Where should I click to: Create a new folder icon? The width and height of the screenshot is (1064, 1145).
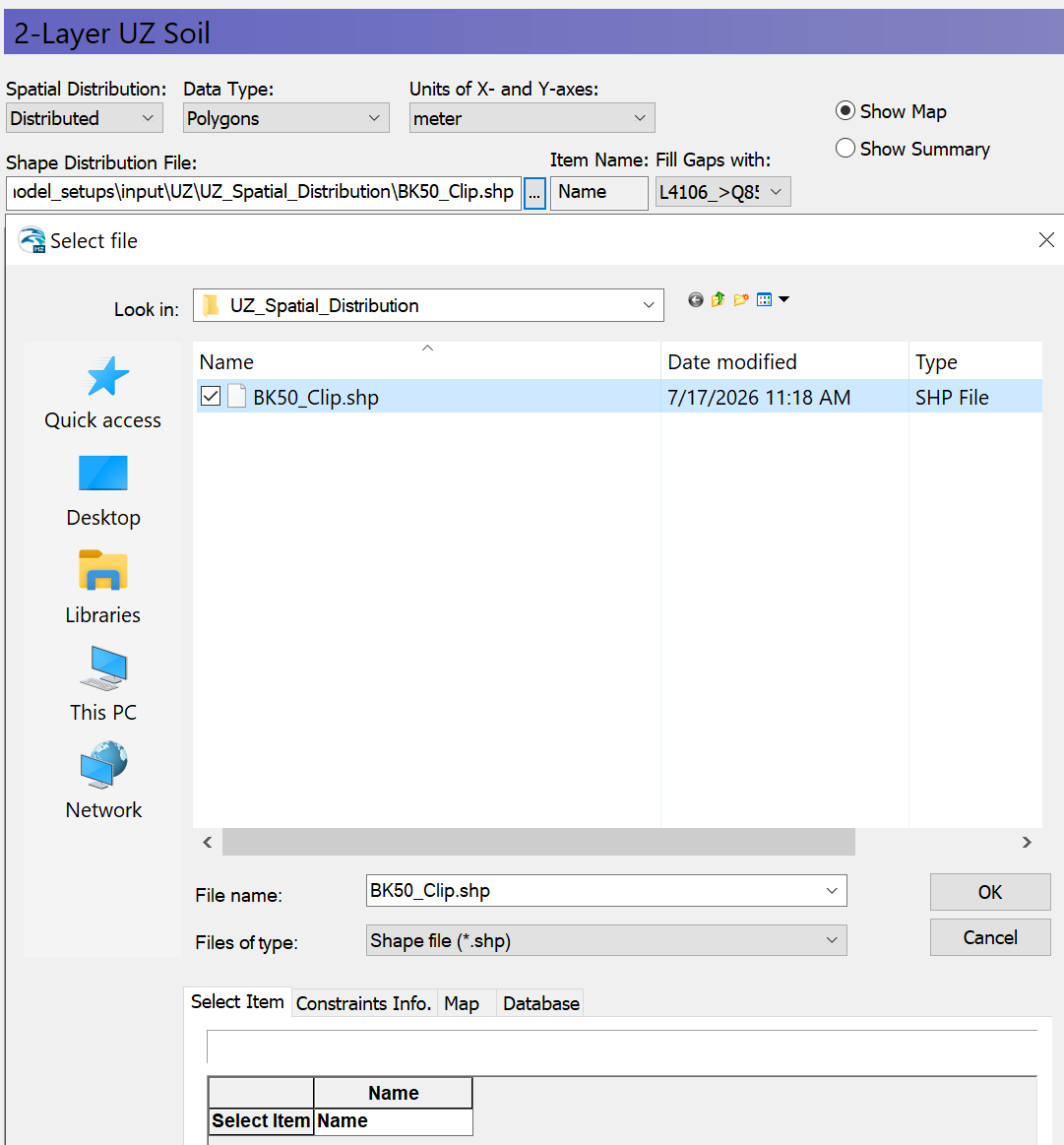(x=741, y=299)
